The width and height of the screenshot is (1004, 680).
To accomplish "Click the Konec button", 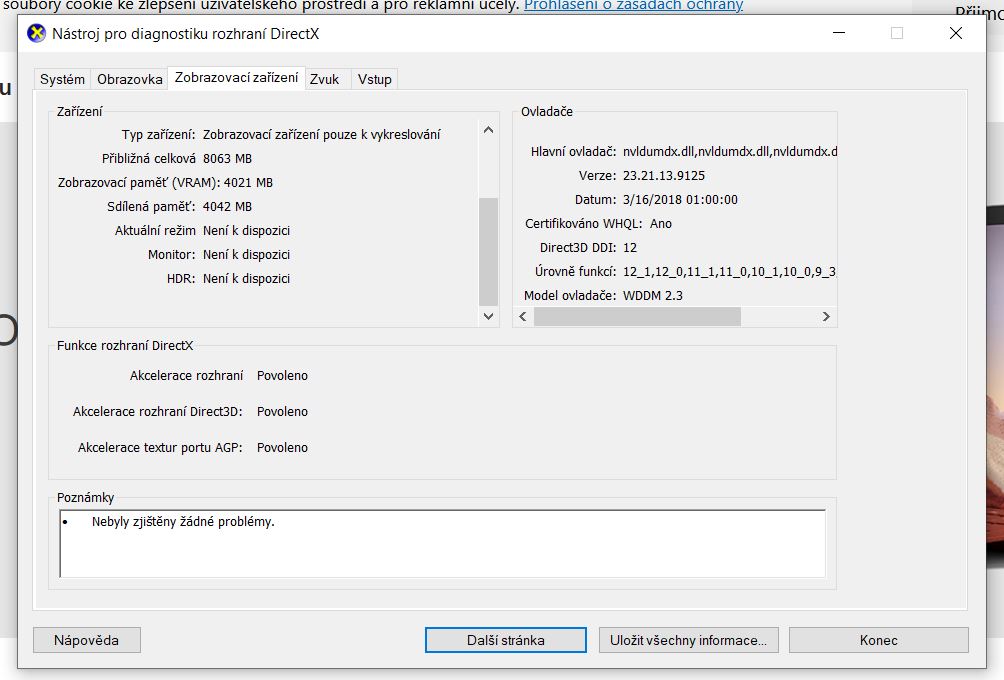I will [x=878, y=640].
